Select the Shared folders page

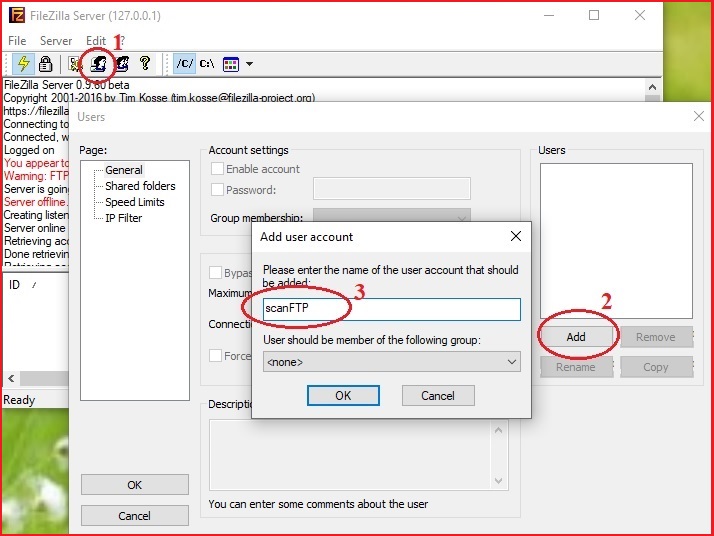click(x=140, y=186)
